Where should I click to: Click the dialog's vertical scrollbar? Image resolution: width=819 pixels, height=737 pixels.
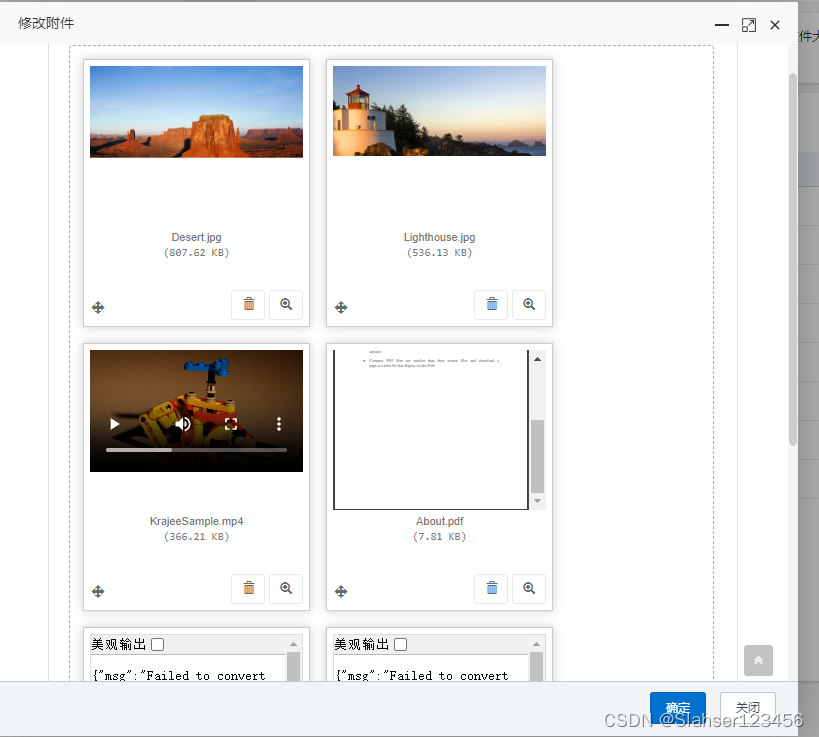pyautogui.click(x=793, y=260)
